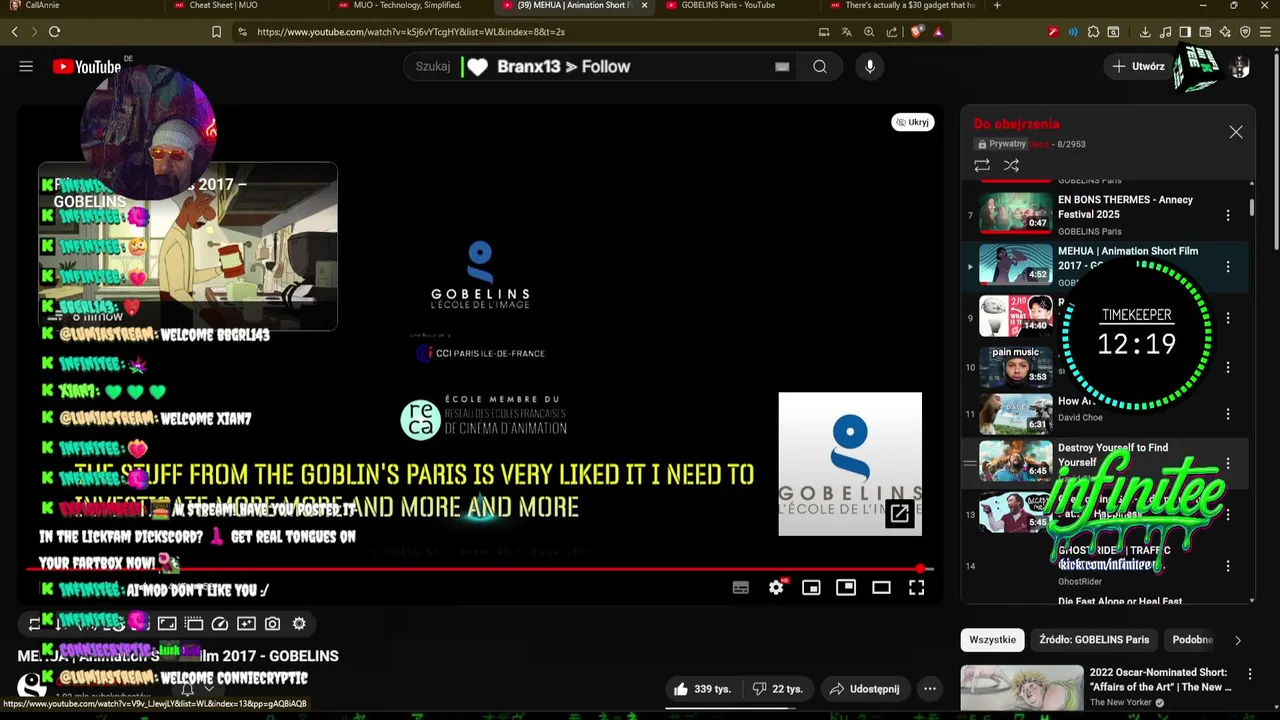This screenshot has height=720, width=1280.
Task: Go back in browser history
Action: [x=15, y=32]
